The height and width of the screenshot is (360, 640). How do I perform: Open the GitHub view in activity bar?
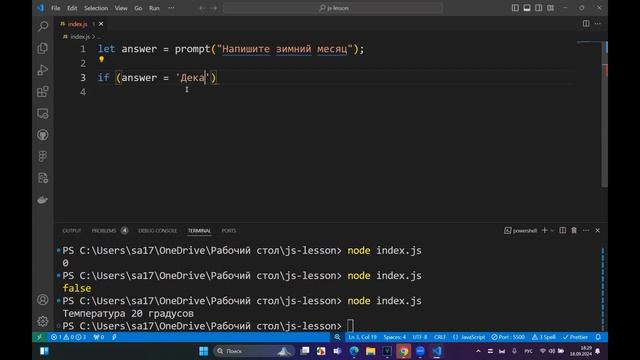point(42,135)
